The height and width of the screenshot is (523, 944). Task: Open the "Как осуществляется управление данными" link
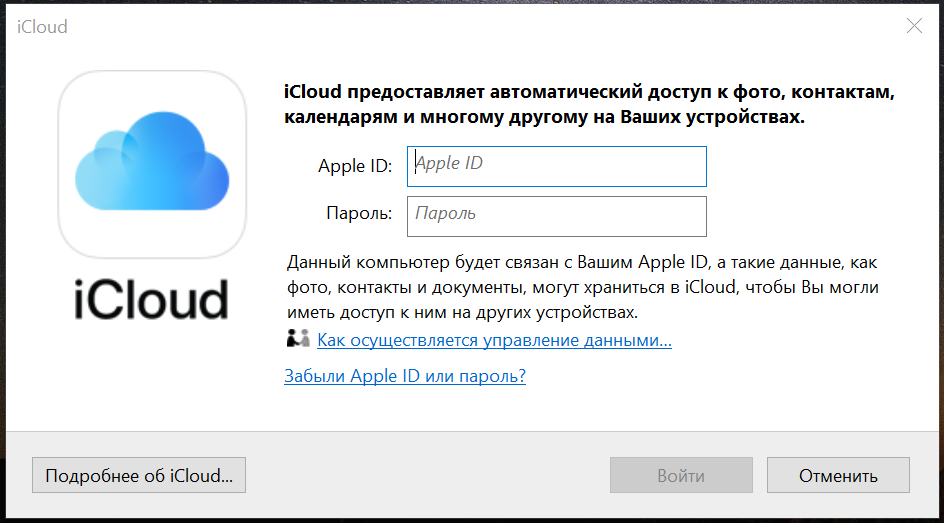[494, 340]
